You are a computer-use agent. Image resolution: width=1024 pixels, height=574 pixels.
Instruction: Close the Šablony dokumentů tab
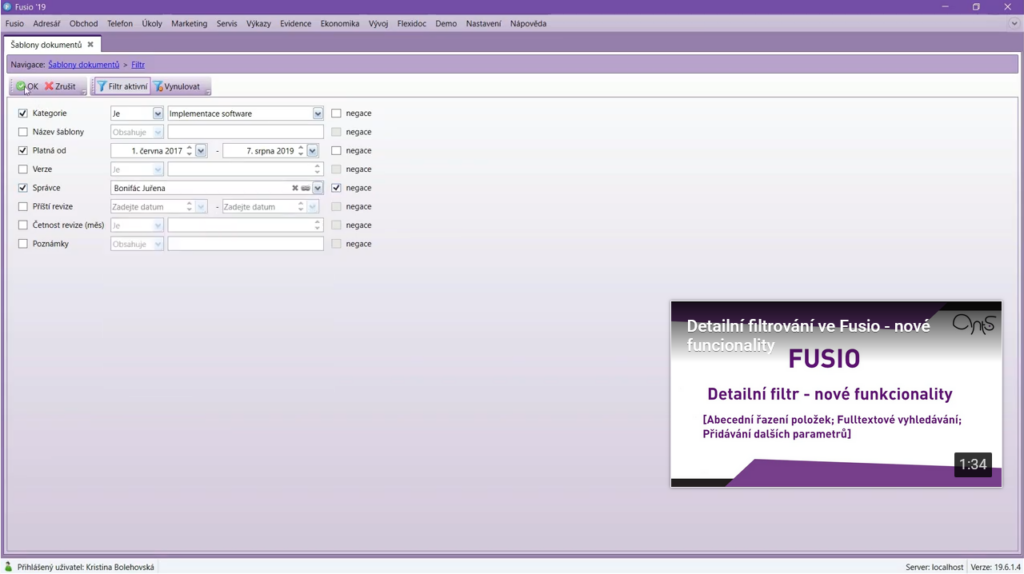[x=90, y=45]
